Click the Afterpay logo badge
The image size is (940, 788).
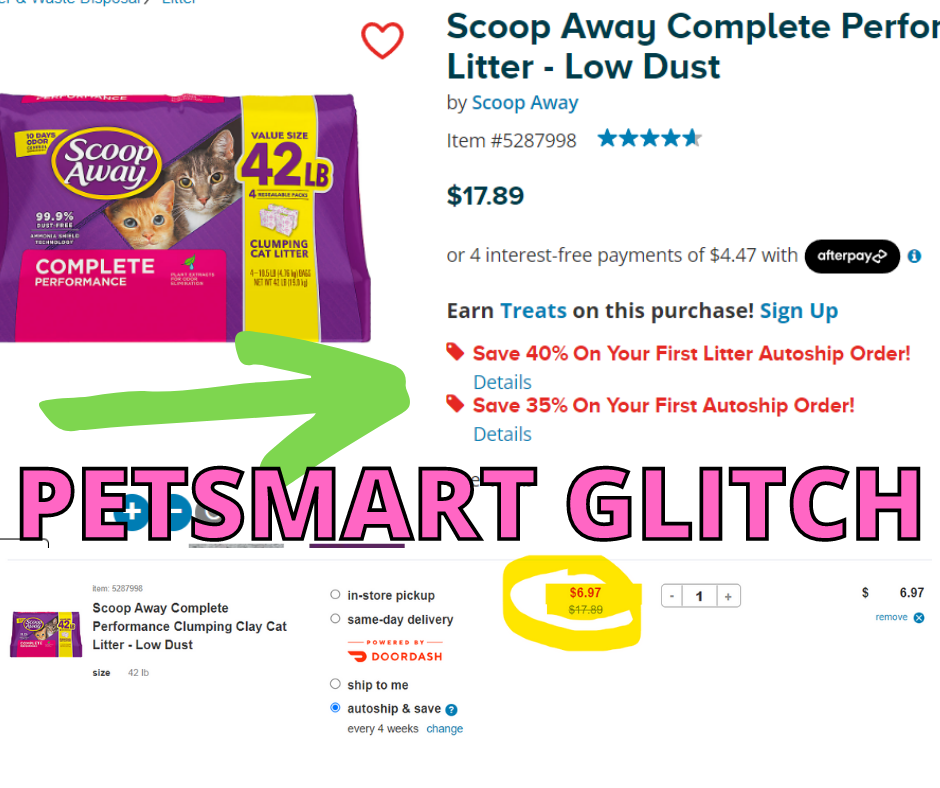(852, 256)
